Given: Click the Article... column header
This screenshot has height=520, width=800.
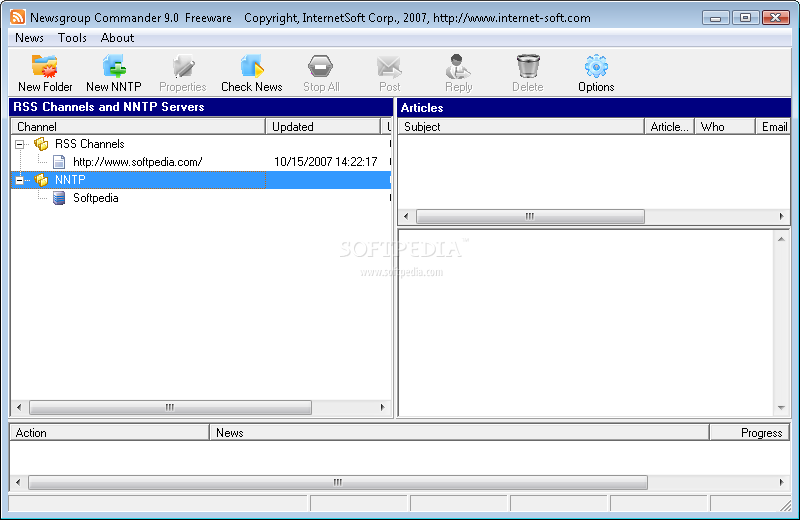Looking at the screenshot, I should click(669, 127).
